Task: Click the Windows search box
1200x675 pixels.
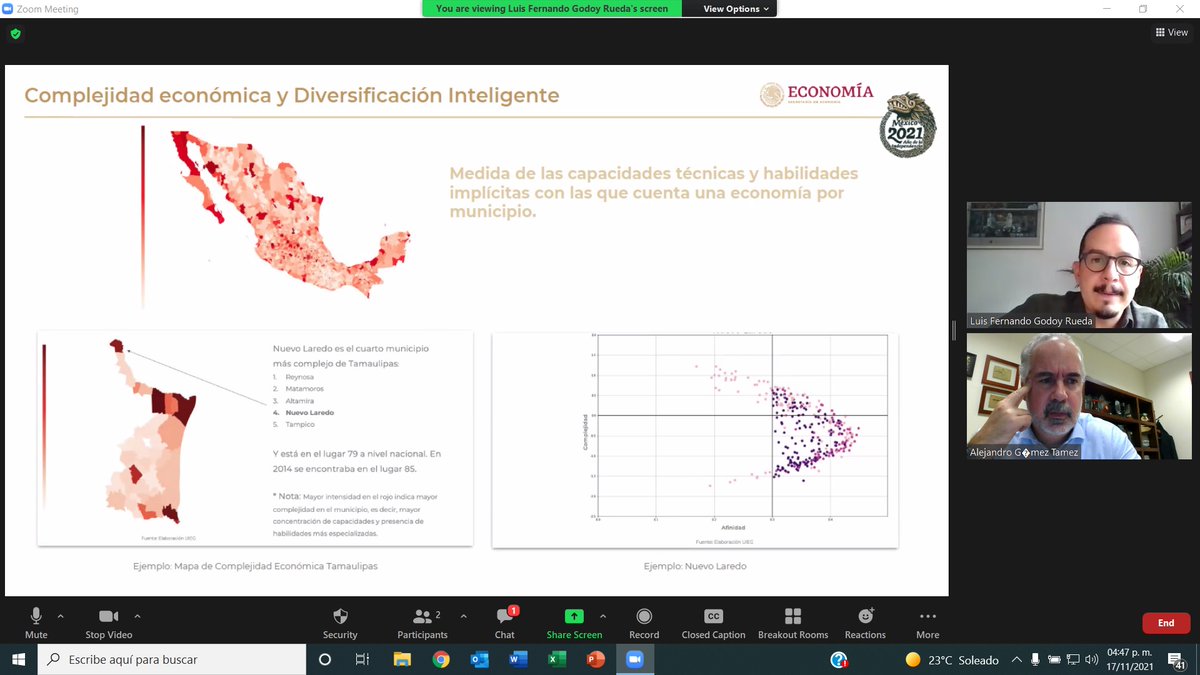Action: (172, 660)
